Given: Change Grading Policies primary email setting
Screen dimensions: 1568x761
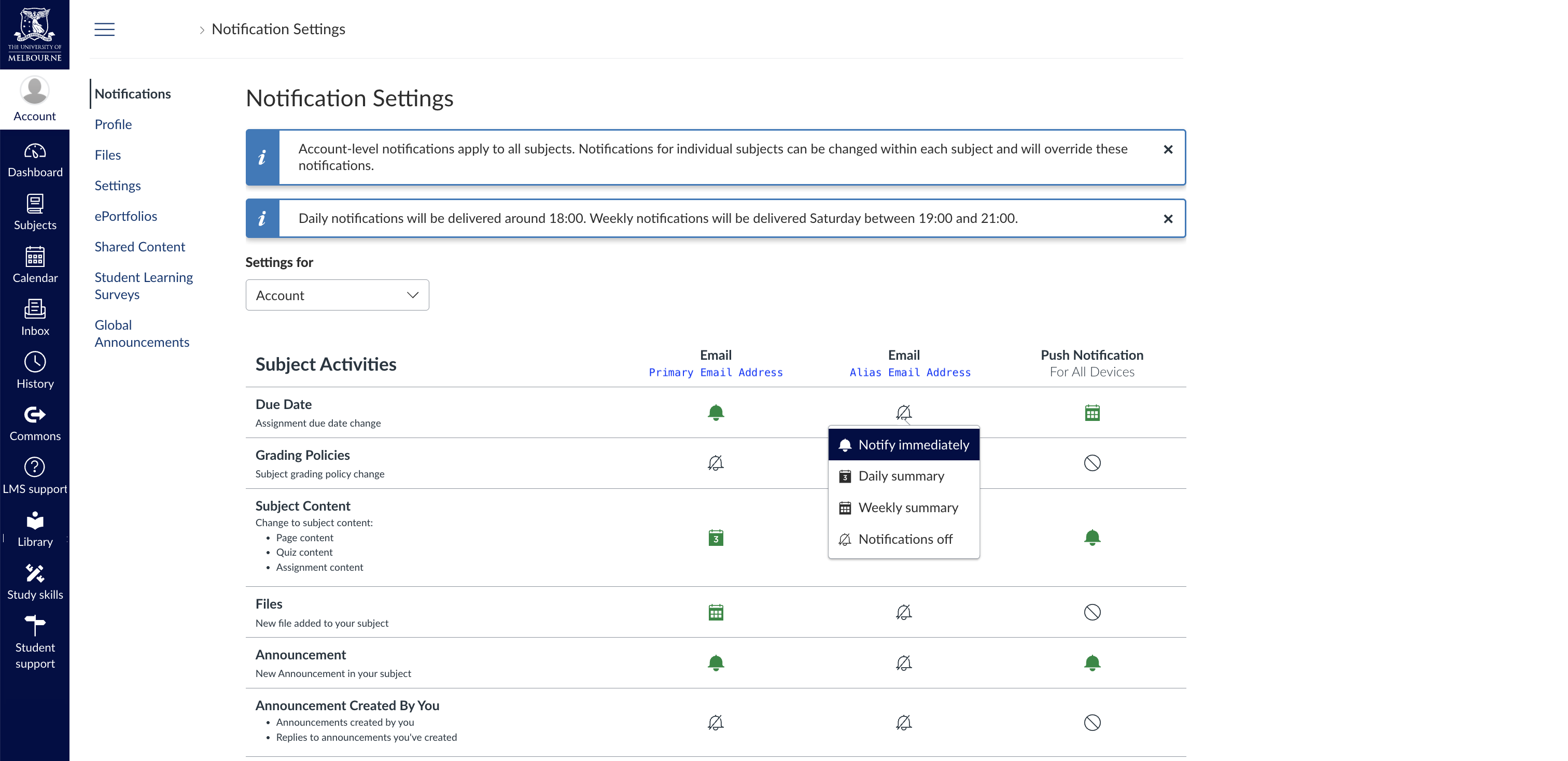Looking at the screenshot, I should [x=716, y=463].
